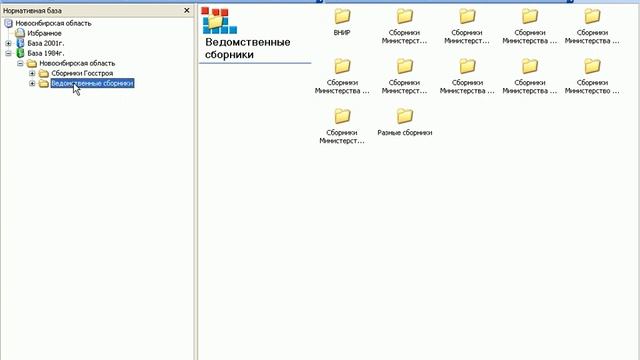Collapse Новосибирская область folder under База 1984г.
This screenshot has width=640, height=360.
pyautogui.click(x=20, y=63)
